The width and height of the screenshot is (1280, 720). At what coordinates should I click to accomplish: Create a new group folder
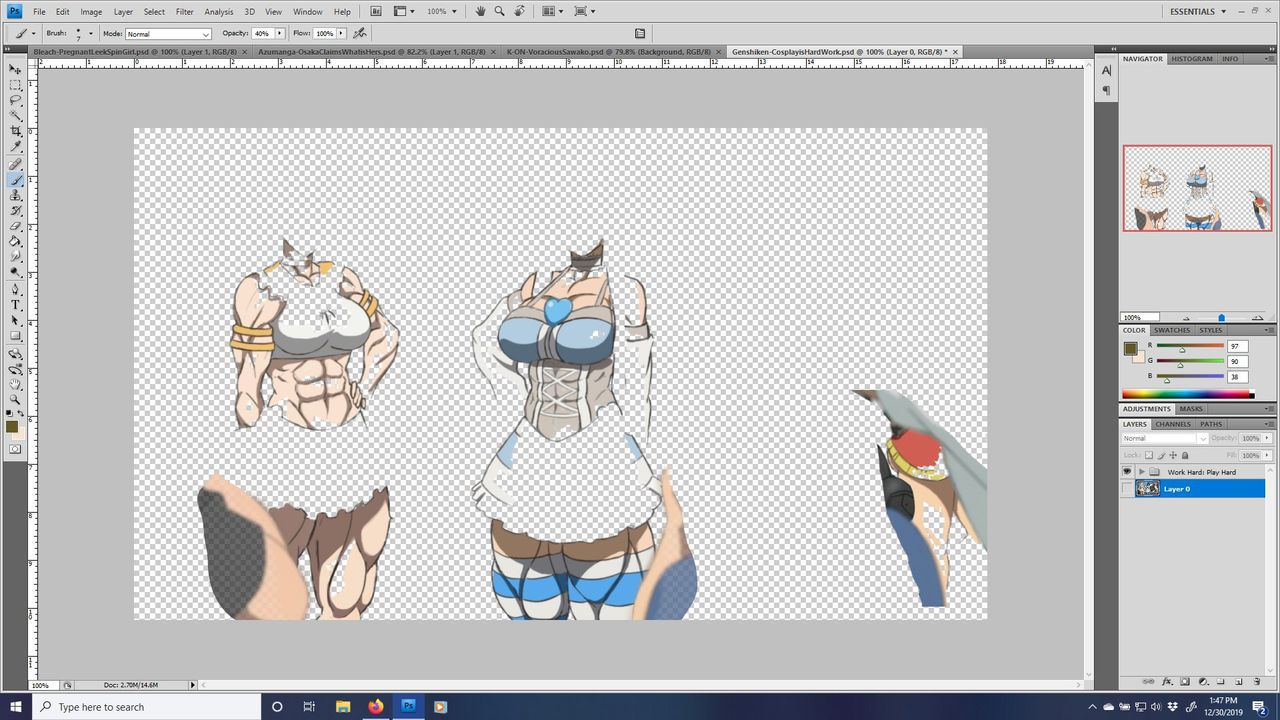[1221, 681]
